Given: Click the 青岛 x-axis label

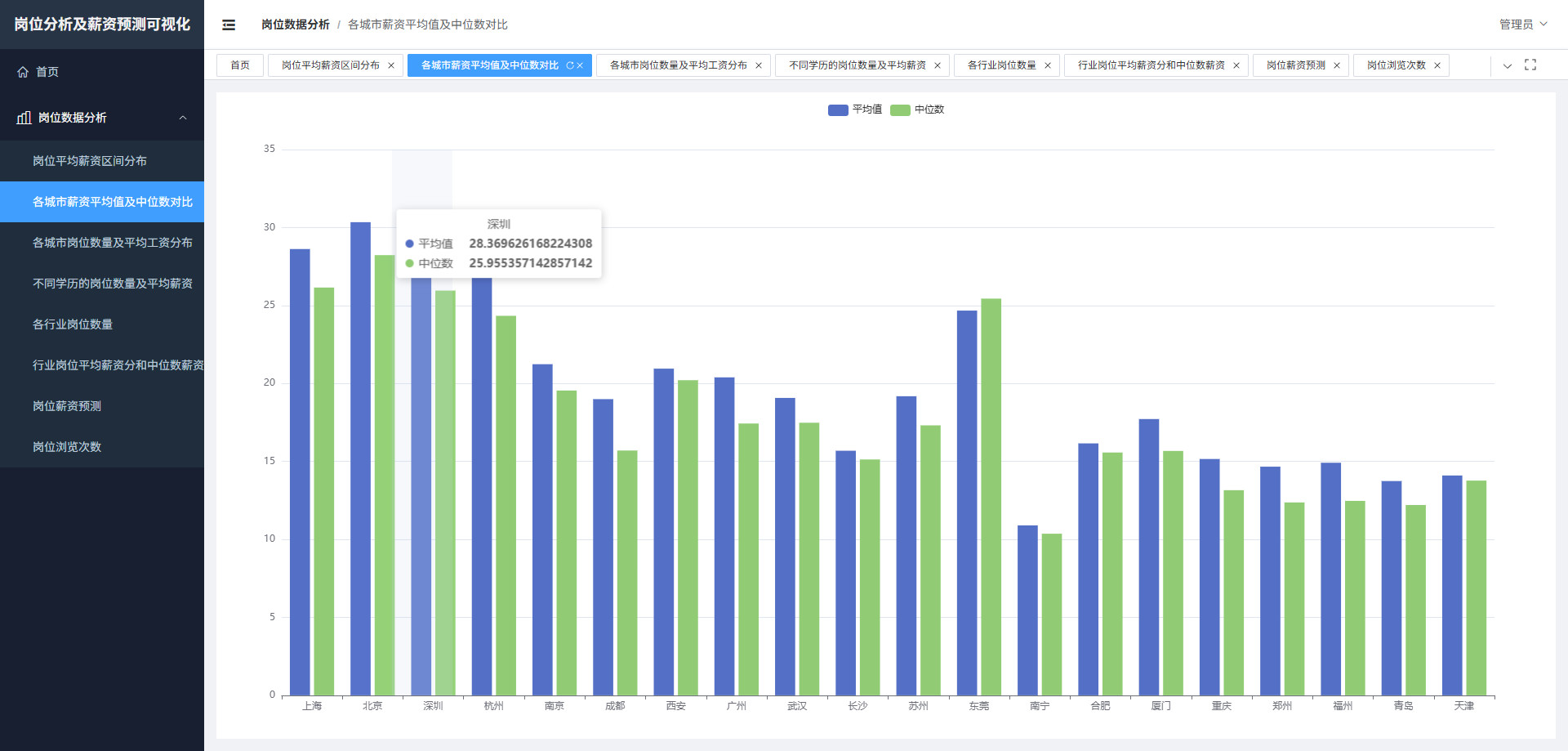Looking at the screenshot, I should [1404, 706].
